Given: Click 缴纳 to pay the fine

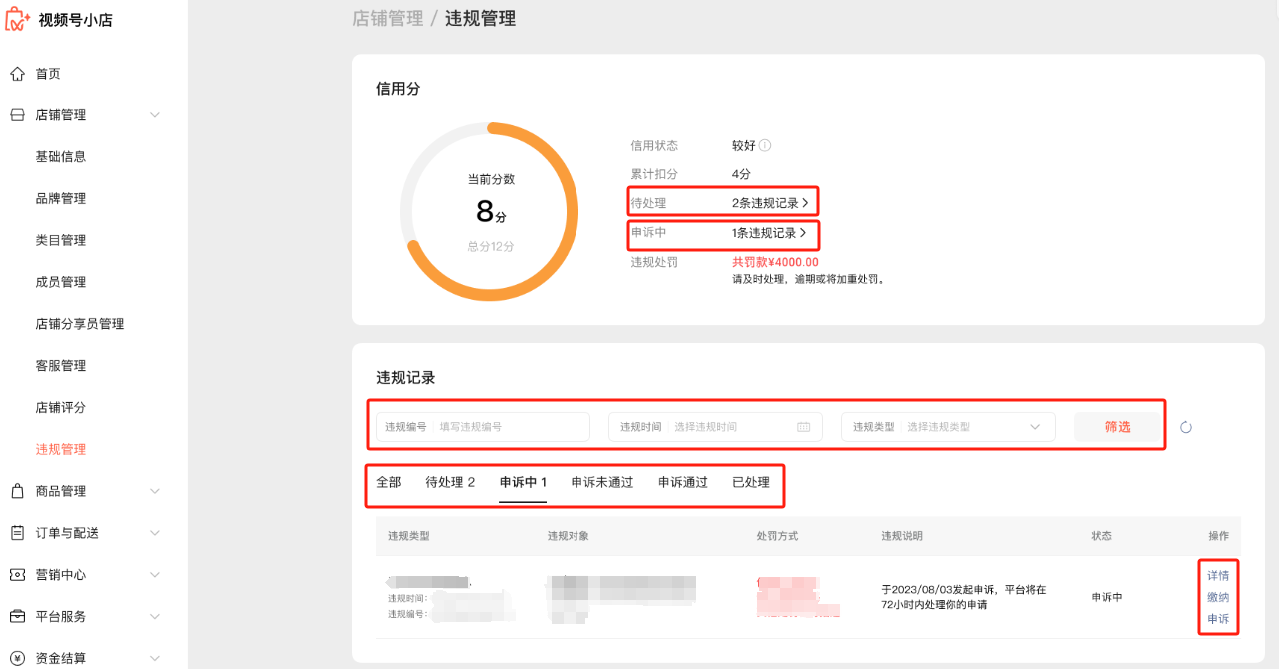Looking at the screenshot, I should (x=1217, y=598).
